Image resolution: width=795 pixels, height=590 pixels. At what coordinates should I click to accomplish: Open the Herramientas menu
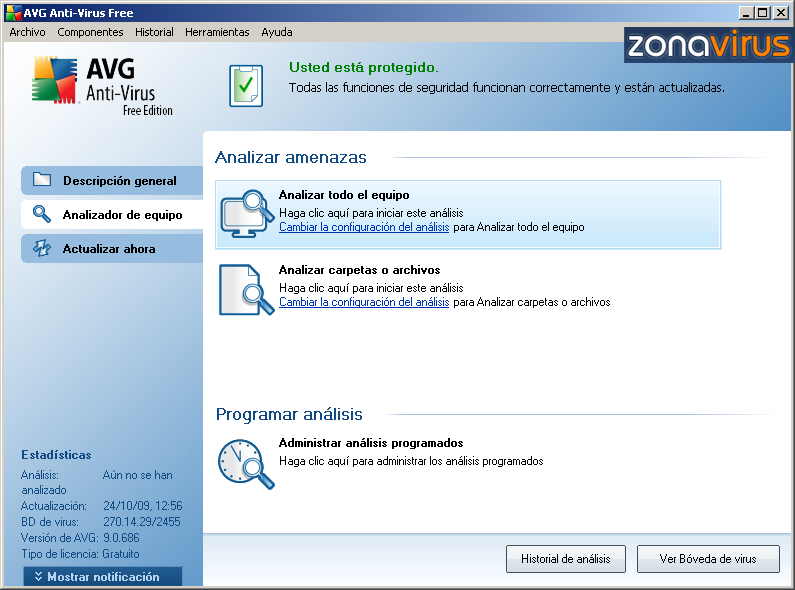click(x=217, y=32)
